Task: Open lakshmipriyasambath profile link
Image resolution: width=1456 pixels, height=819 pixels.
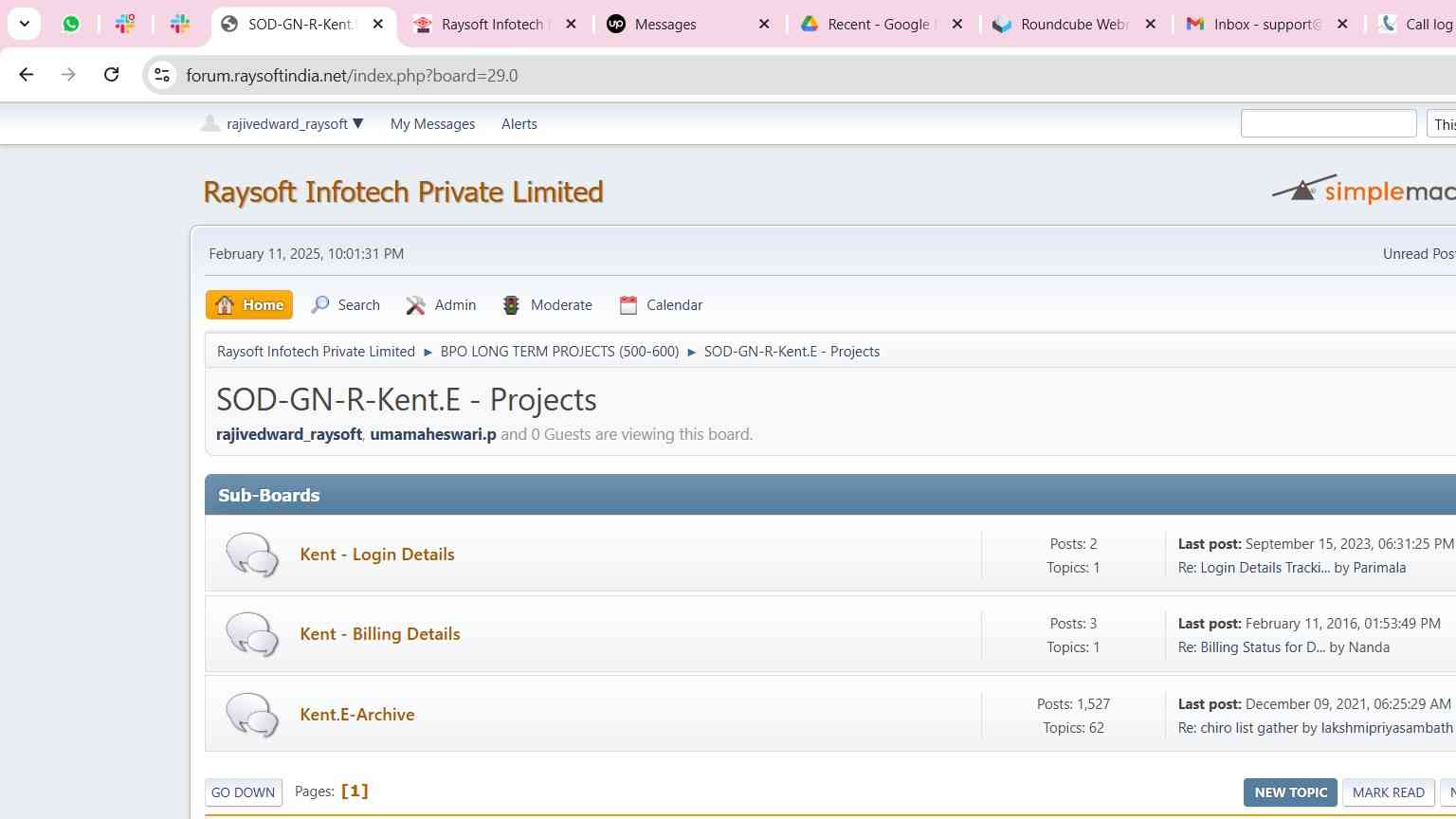Action: pos(1388,728)
